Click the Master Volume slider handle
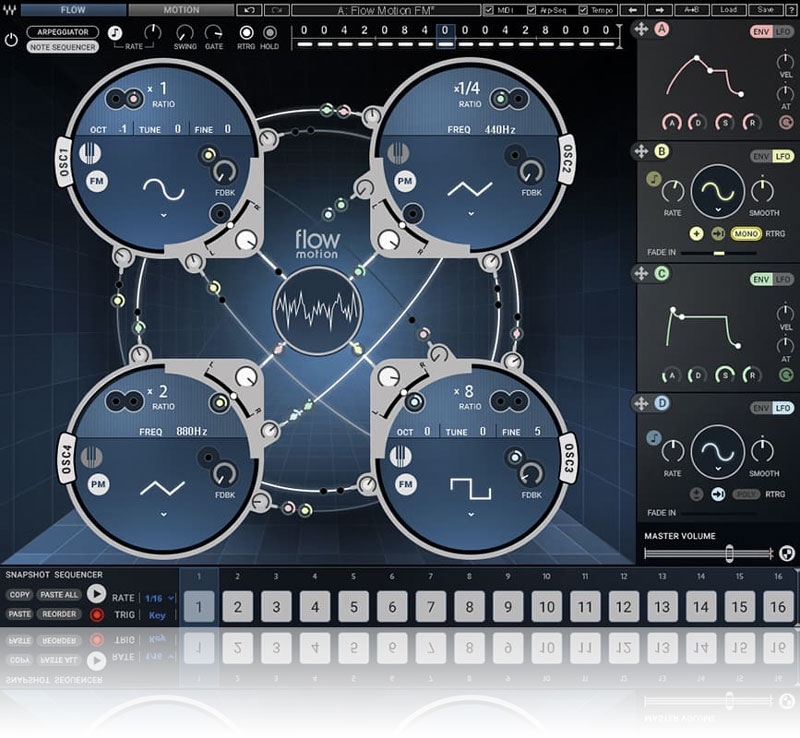 (731, 554)
